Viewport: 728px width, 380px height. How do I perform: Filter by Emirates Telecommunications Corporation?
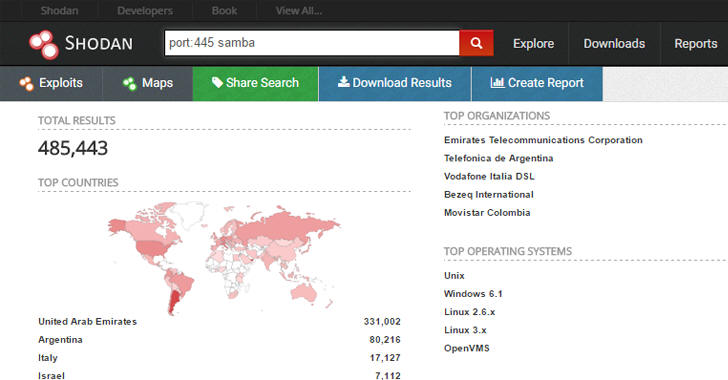(x=543, y=140)
